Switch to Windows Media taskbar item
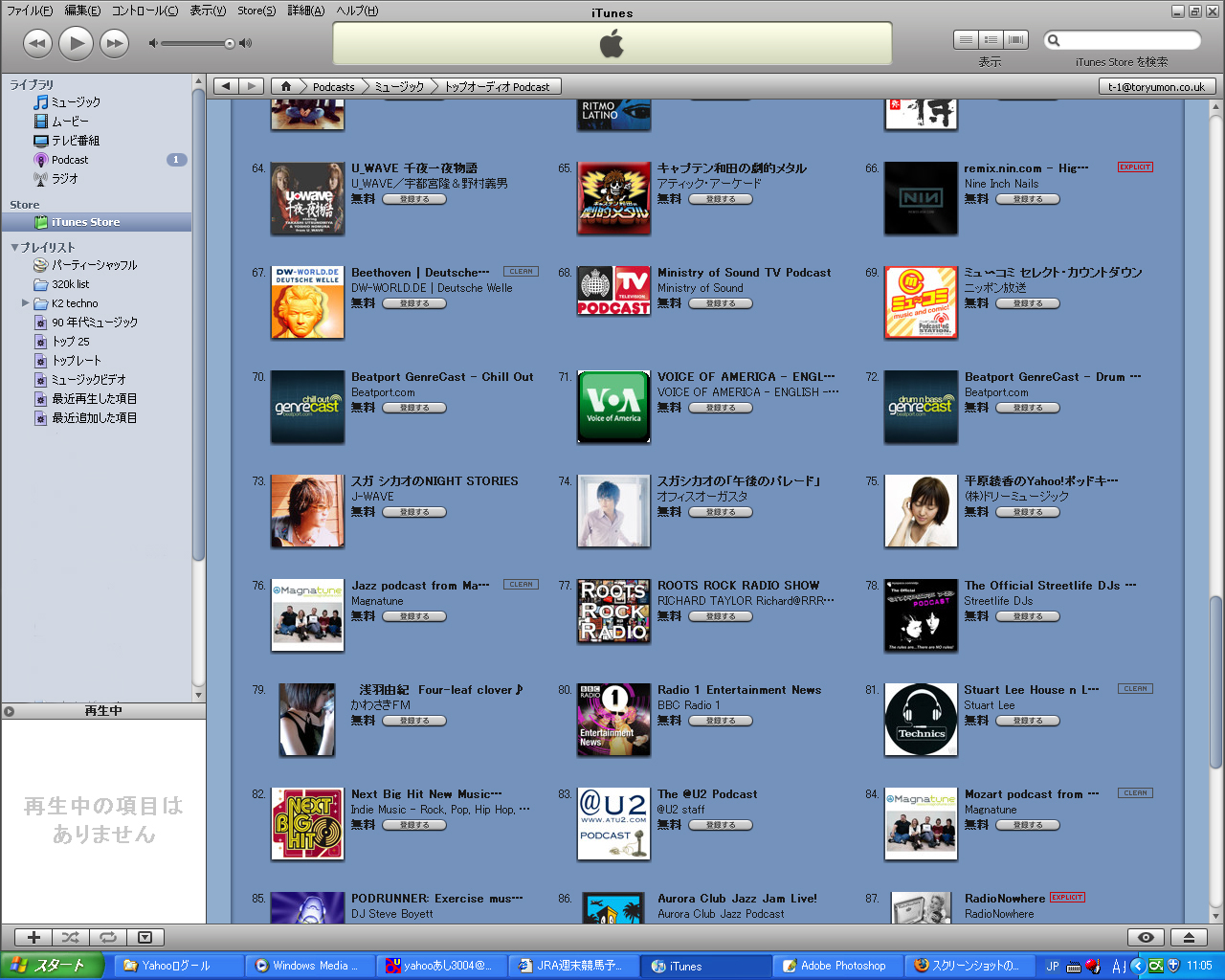 click(308, 966)
